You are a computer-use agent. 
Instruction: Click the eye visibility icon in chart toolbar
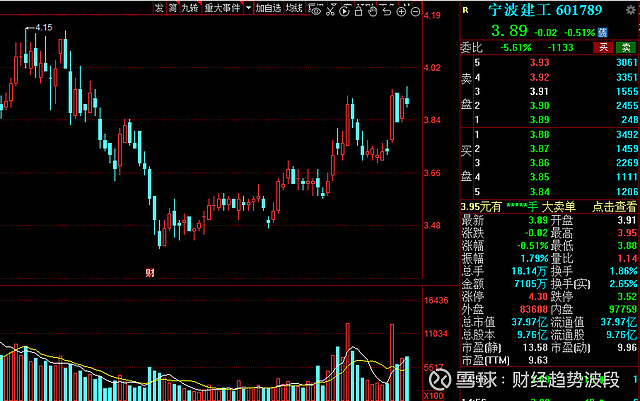[x=315, y=11]
